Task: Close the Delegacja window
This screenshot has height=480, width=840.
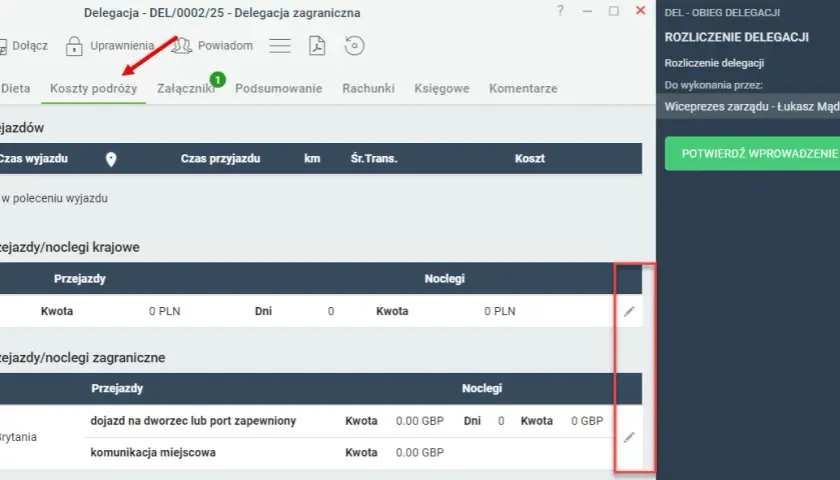Action: (x=640, y=10)
